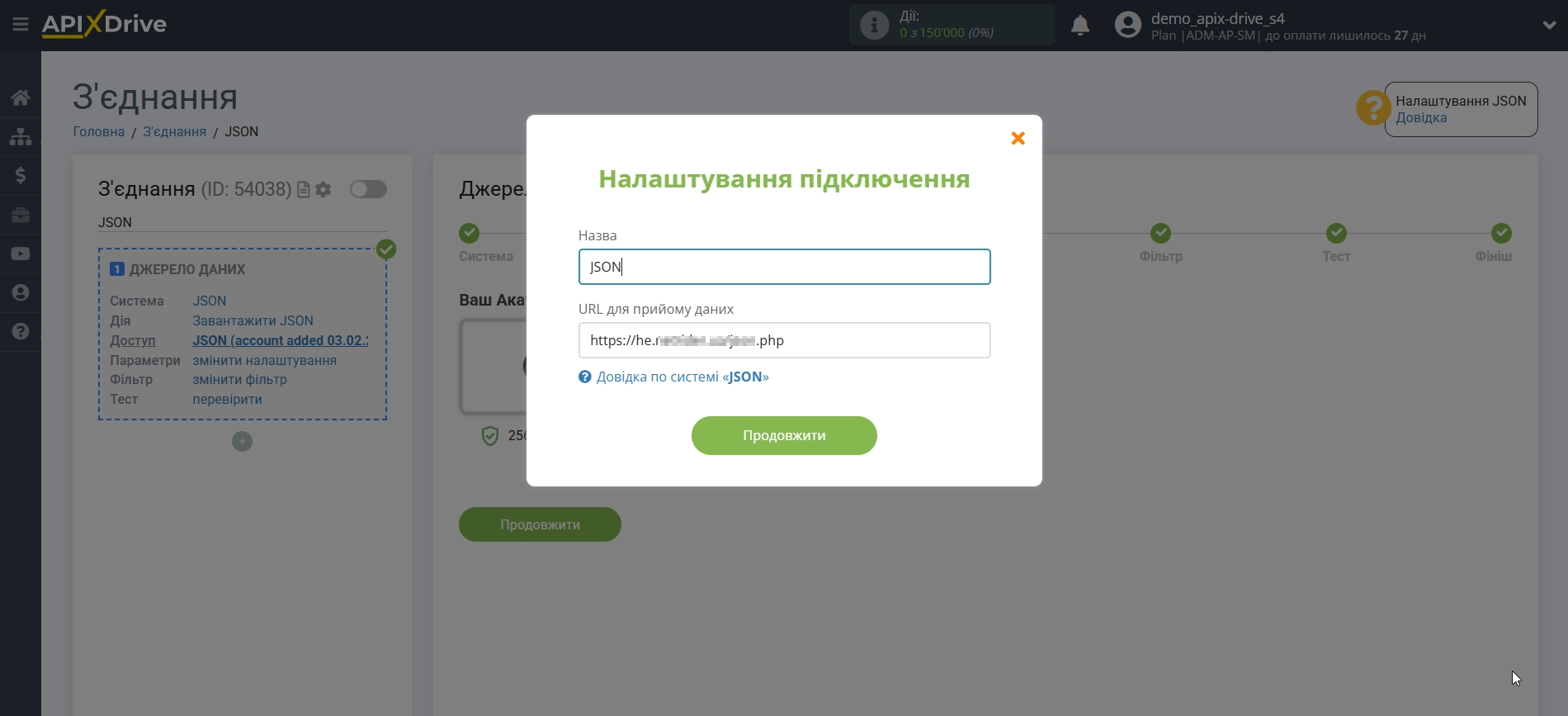The height and width of the screenshot is (716, 1568).
Task: Open the Завантажити JSON action link
Action: pos(253,320)
